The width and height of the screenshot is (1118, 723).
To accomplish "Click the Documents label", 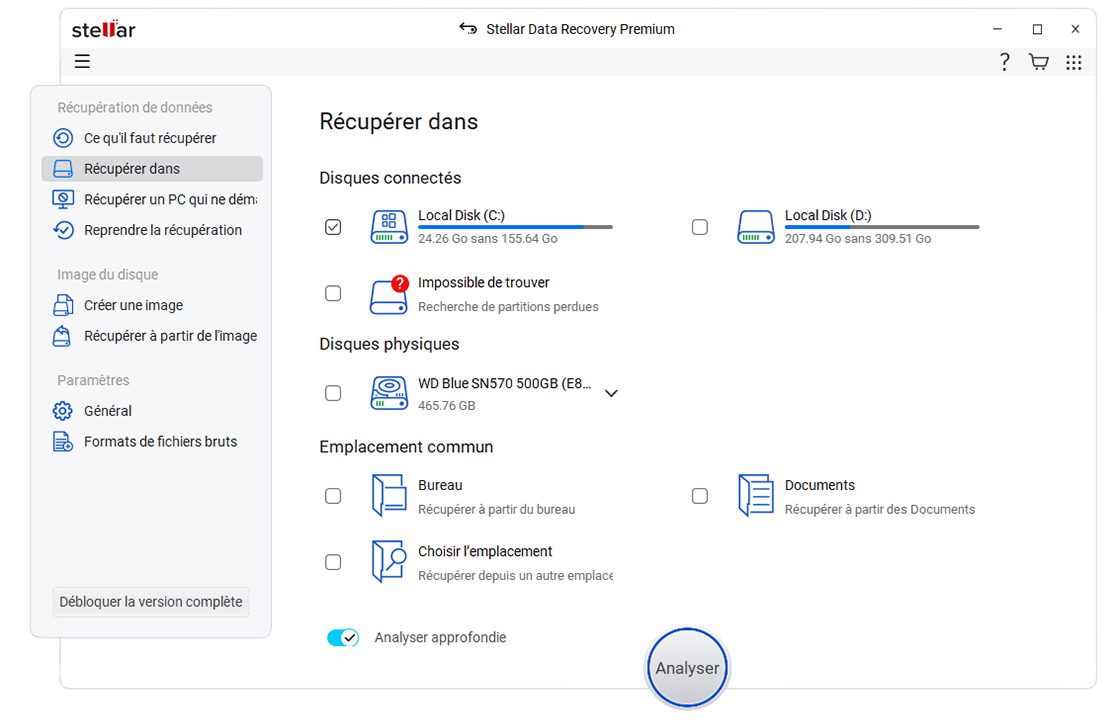I will (819, 485).
